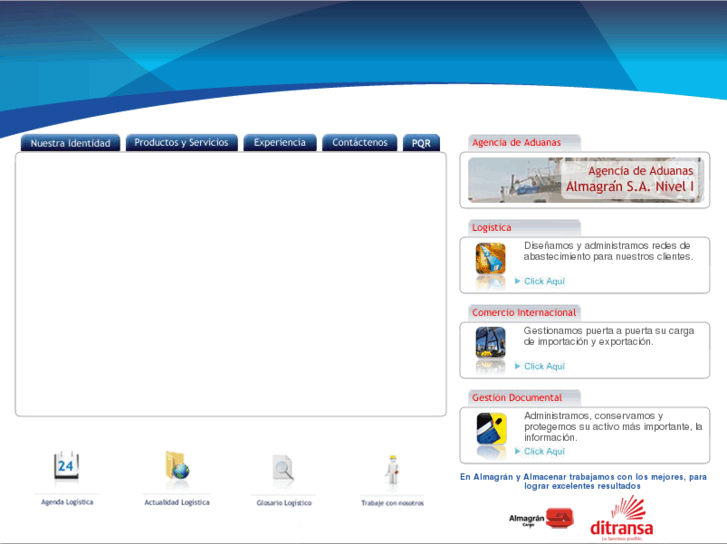Select the Agencia de Aduanas heading

point(517,142)
